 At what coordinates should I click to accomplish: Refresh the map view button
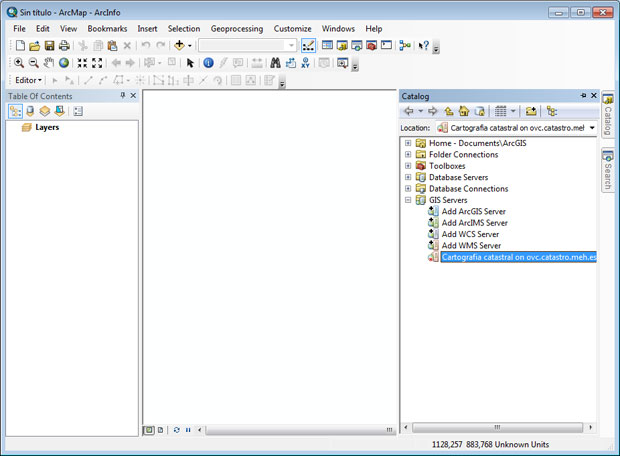pos(176,430)
